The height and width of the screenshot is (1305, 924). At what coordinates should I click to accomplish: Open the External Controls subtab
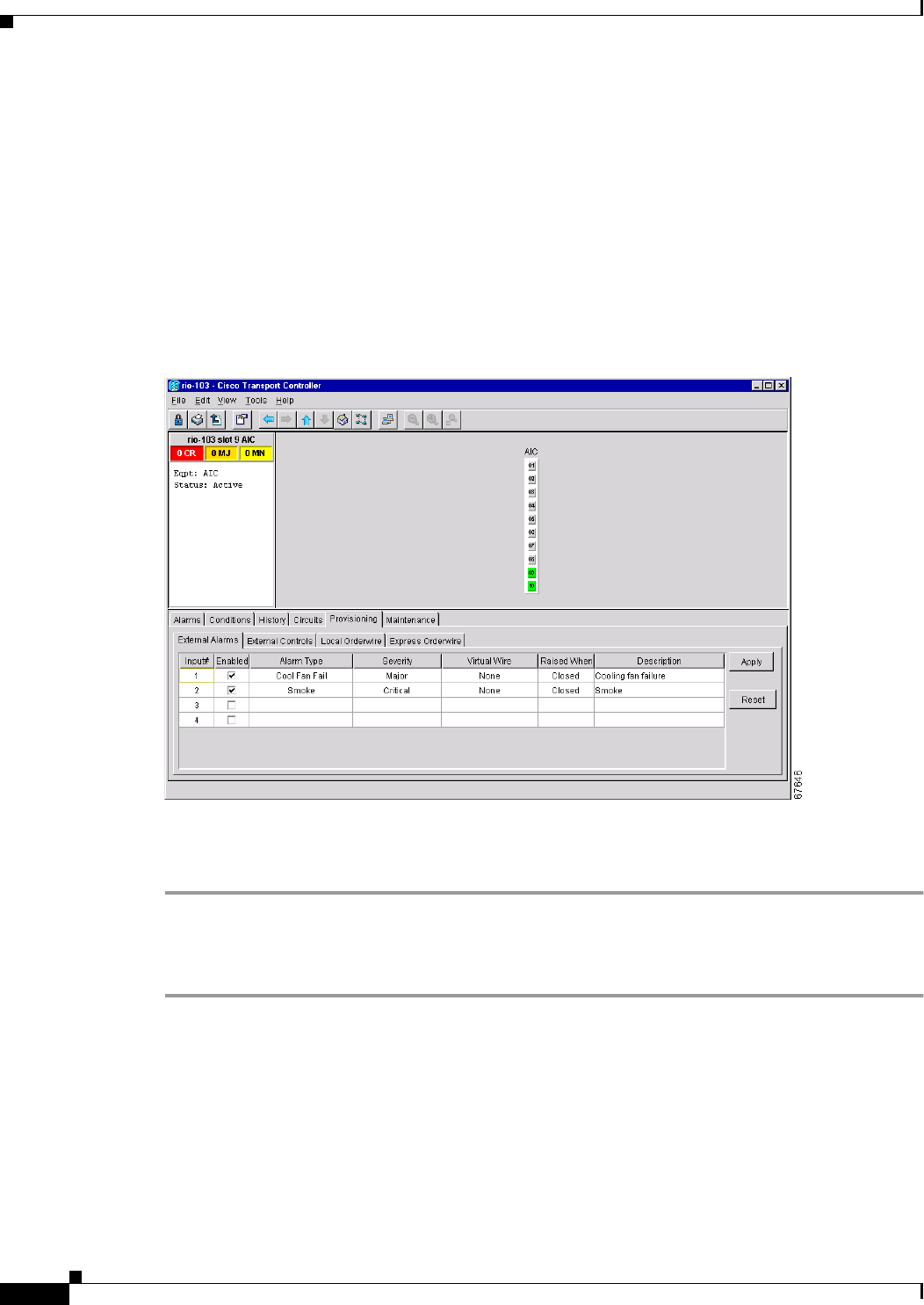click(279, 641)
